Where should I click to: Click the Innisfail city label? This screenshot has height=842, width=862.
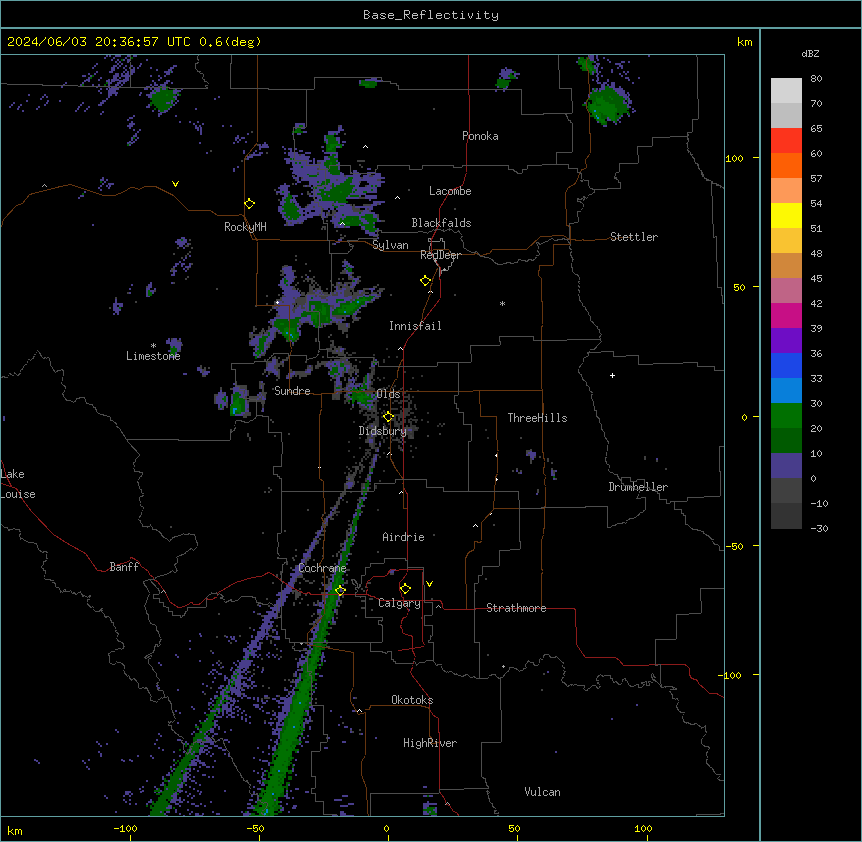[x=415, y=326]
